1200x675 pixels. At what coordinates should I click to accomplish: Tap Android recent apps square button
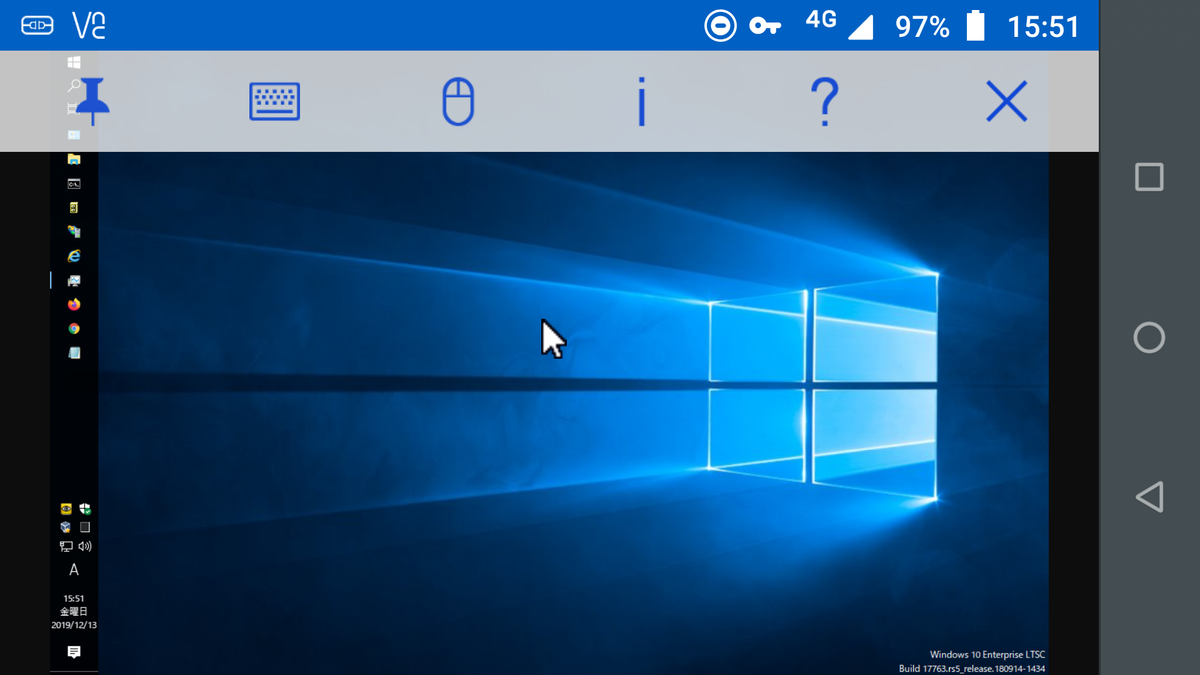coord(1149,177)
